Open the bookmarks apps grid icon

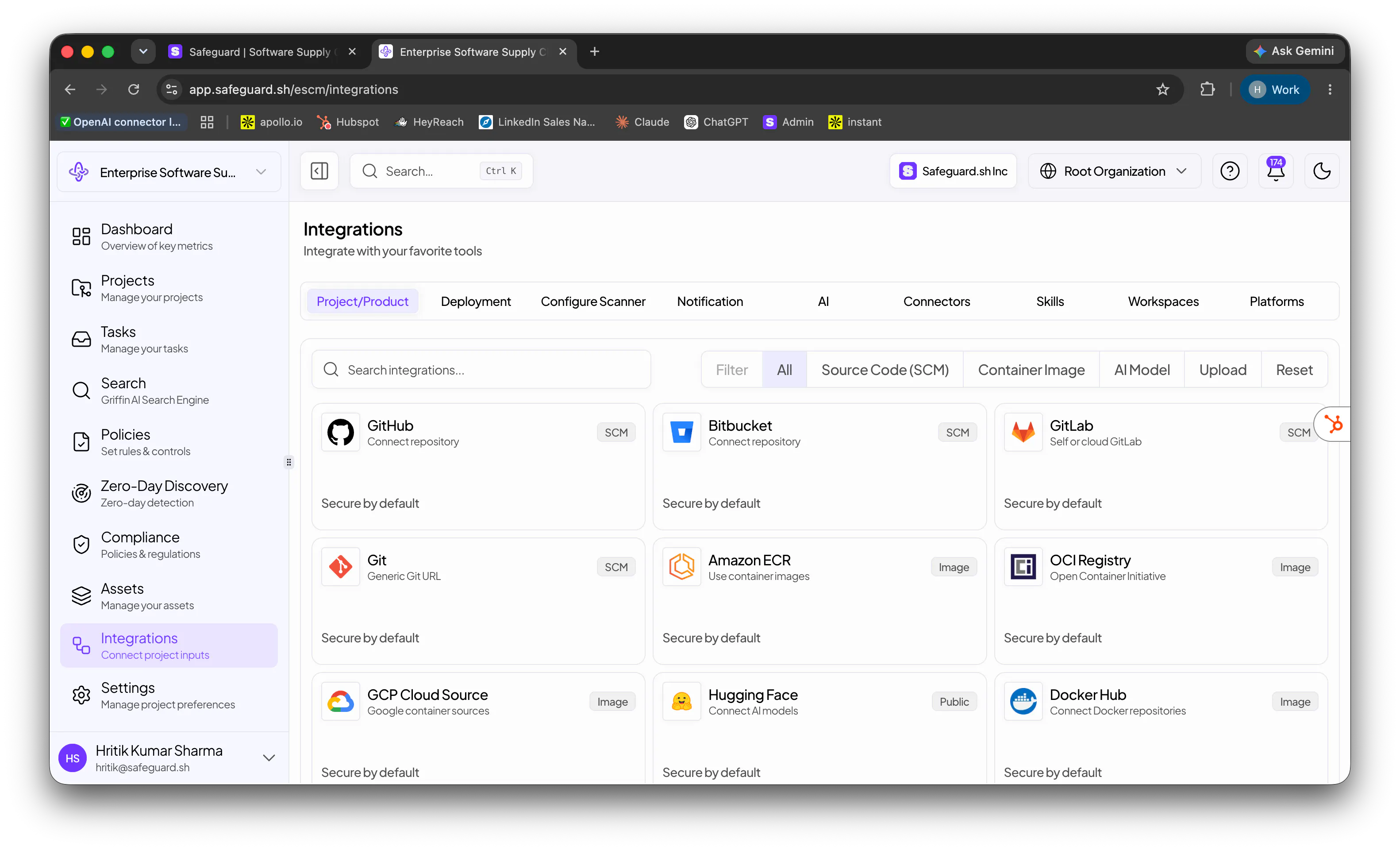(x=207, y=122)
